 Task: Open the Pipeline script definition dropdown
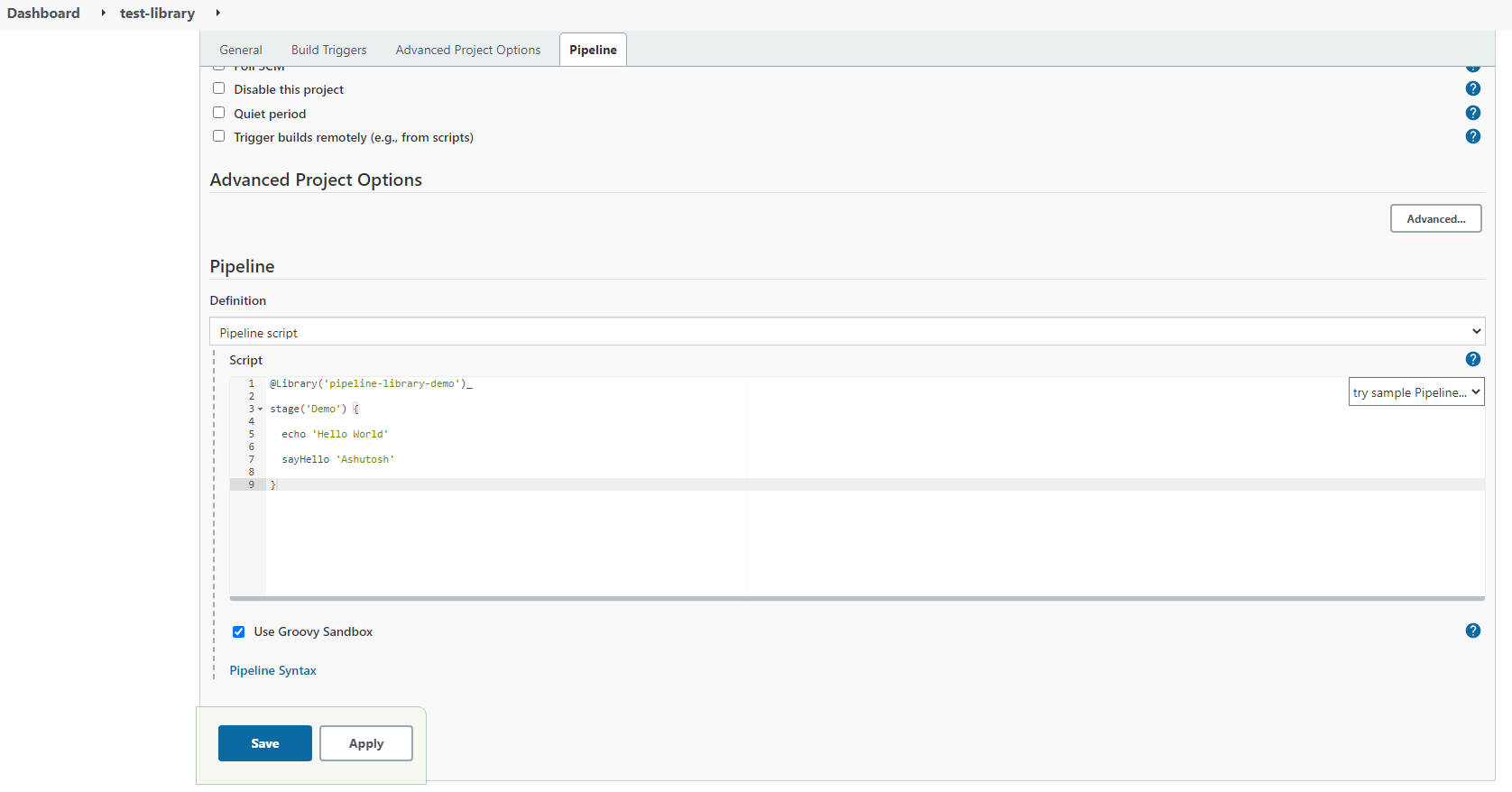tap(847, 331)
